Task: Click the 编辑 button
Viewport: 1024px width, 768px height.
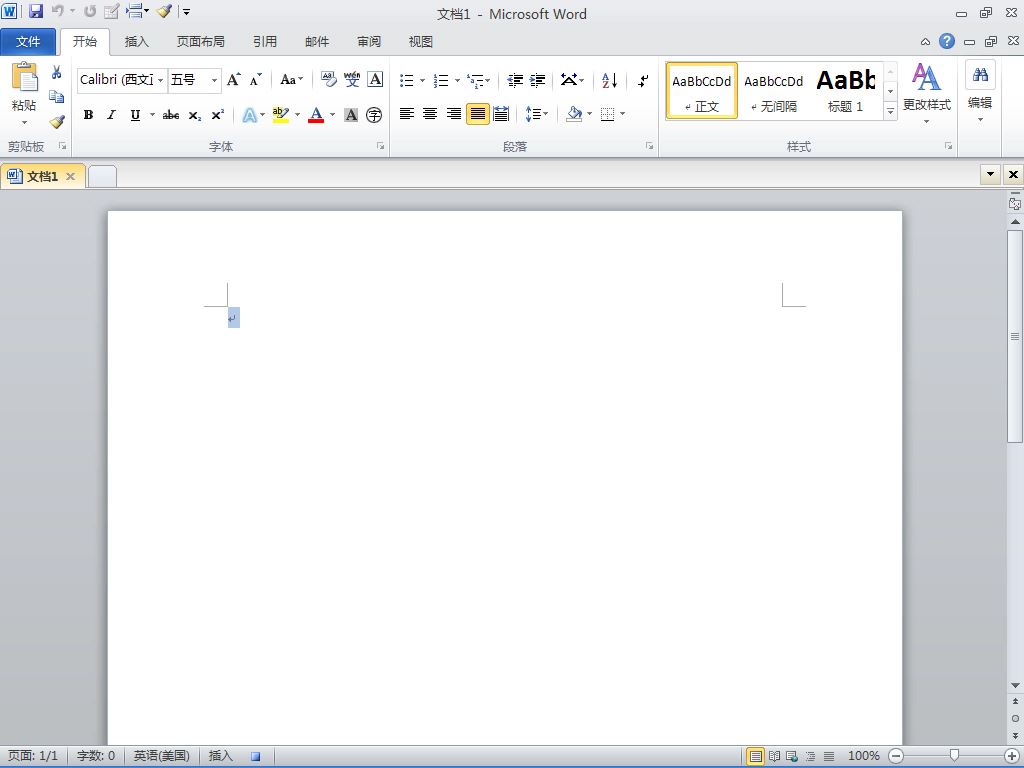Action: (x=980, y=91)
